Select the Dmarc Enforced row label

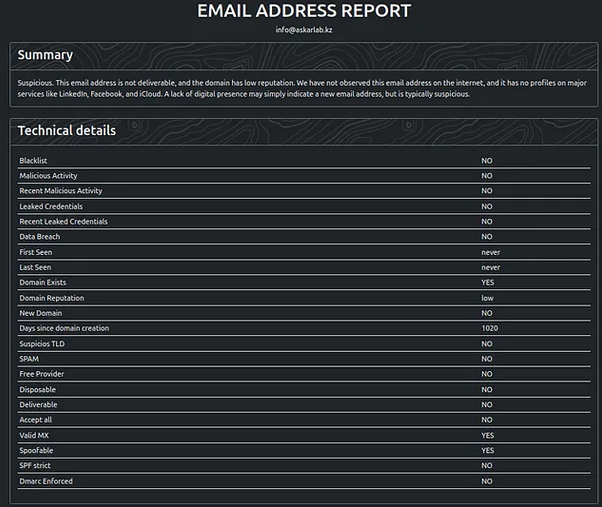click(46, 481)
